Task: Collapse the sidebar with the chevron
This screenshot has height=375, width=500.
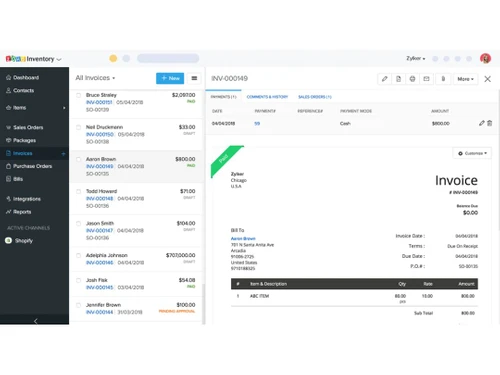Action: click(36, 321)
